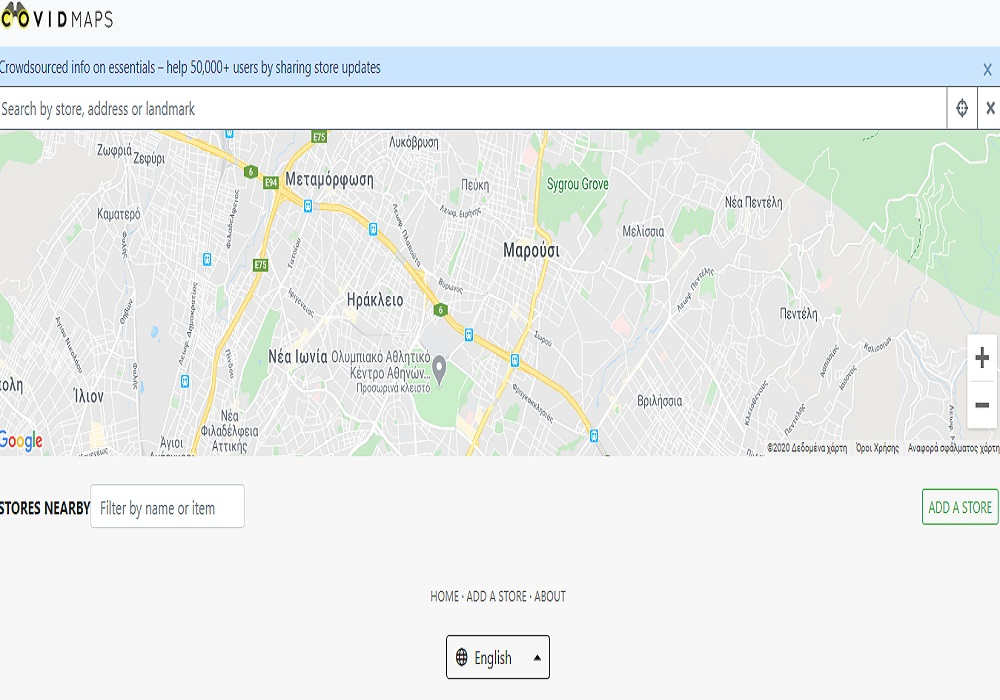The height and width of the screenshot is (700, 1000).
Task: Select the Πεύκη map label
Action: coord(475,185)
